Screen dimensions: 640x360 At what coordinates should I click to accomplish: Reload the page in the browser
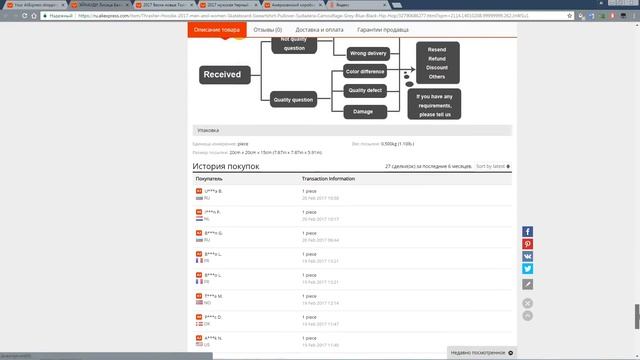(x=24, y=16)
